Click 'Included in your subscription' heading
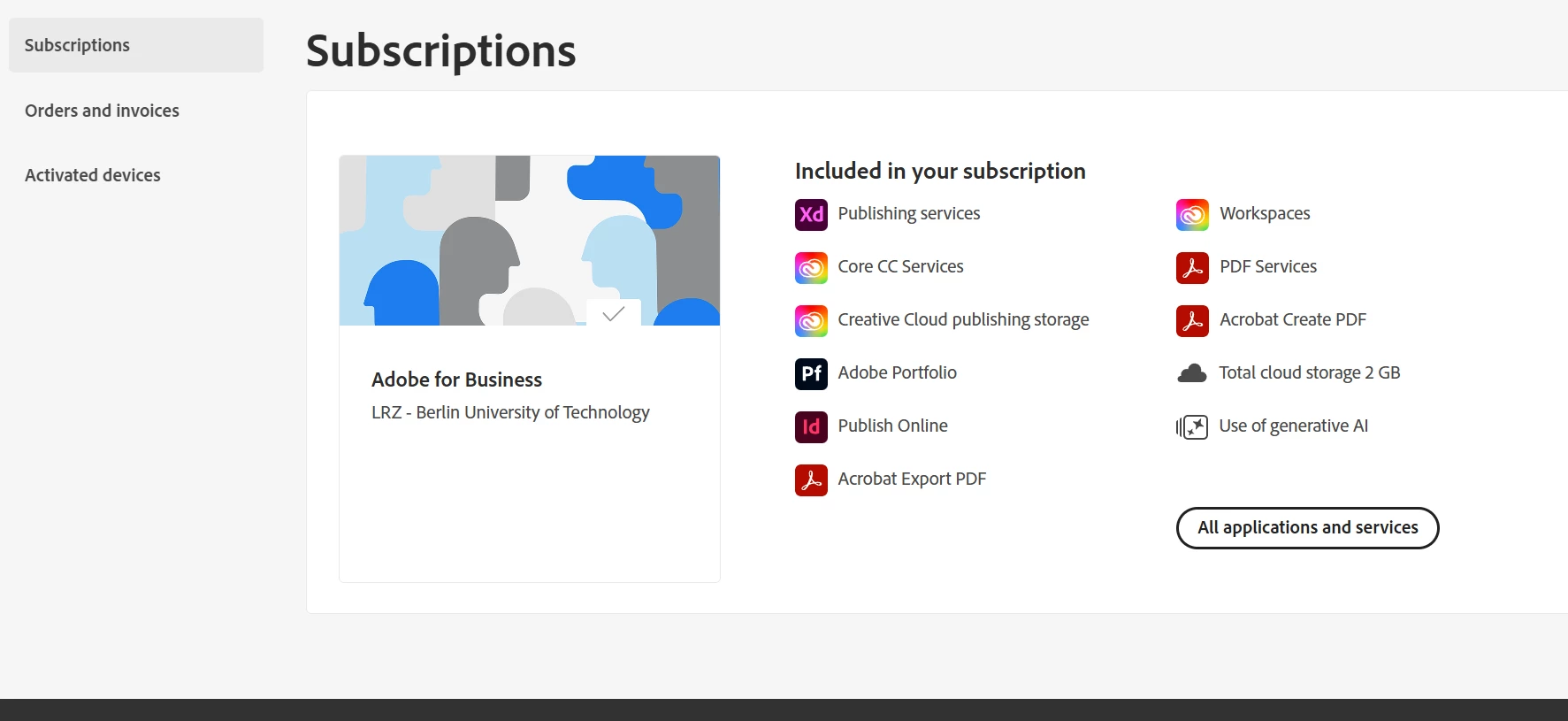Screen dimensions: 1568x721 940,171
